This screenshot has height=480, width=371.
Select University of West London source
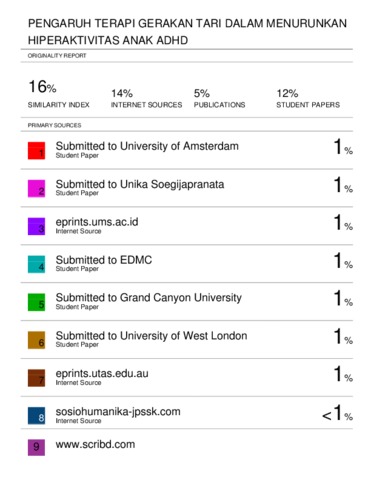pyautogui.click(x=151, y=336)
